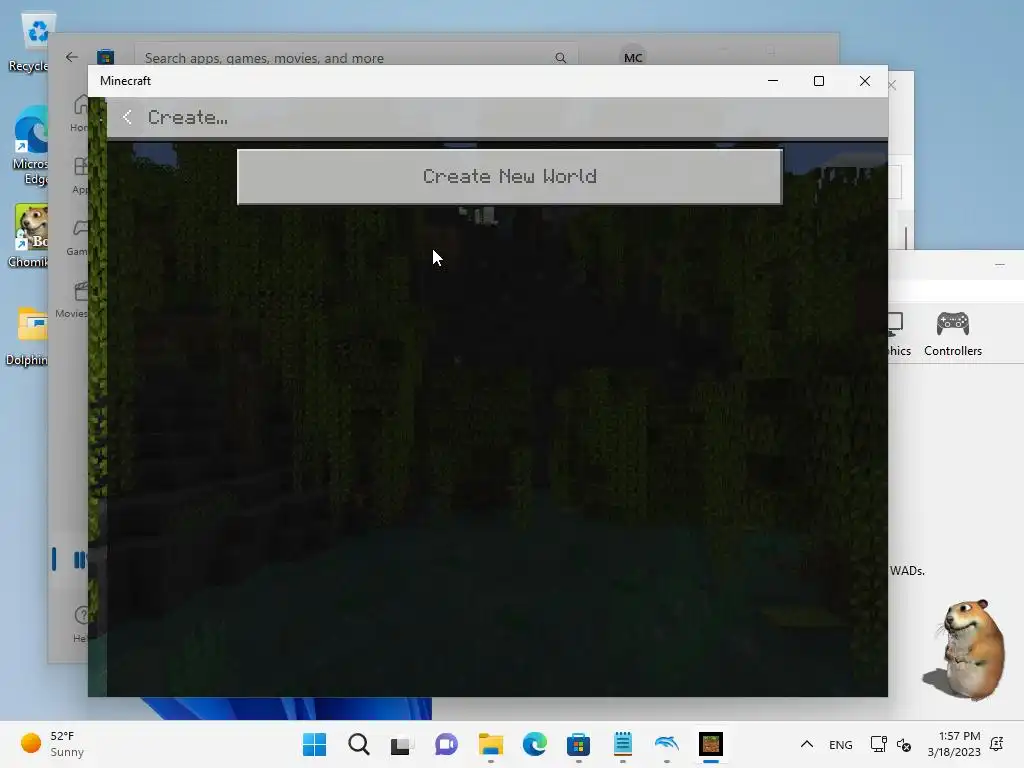
Task: Open Microsoft Edge desktop shortcut
Action: click(30, 145)
